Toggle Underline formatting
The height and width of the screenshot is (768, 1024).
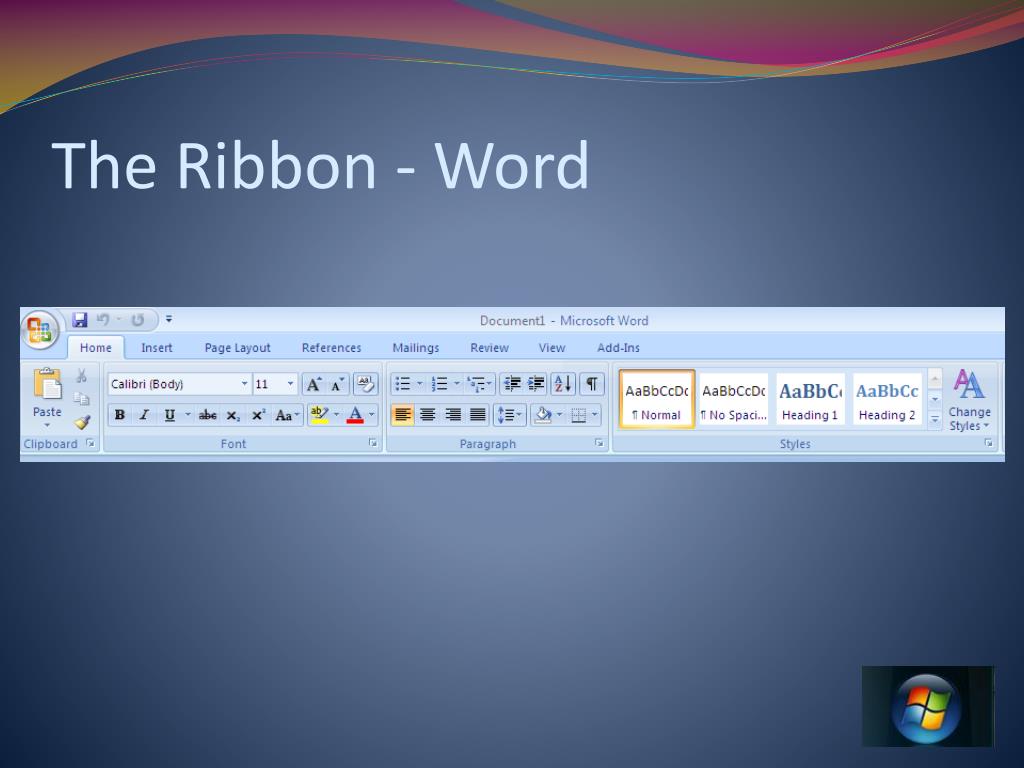click(169, 415)
